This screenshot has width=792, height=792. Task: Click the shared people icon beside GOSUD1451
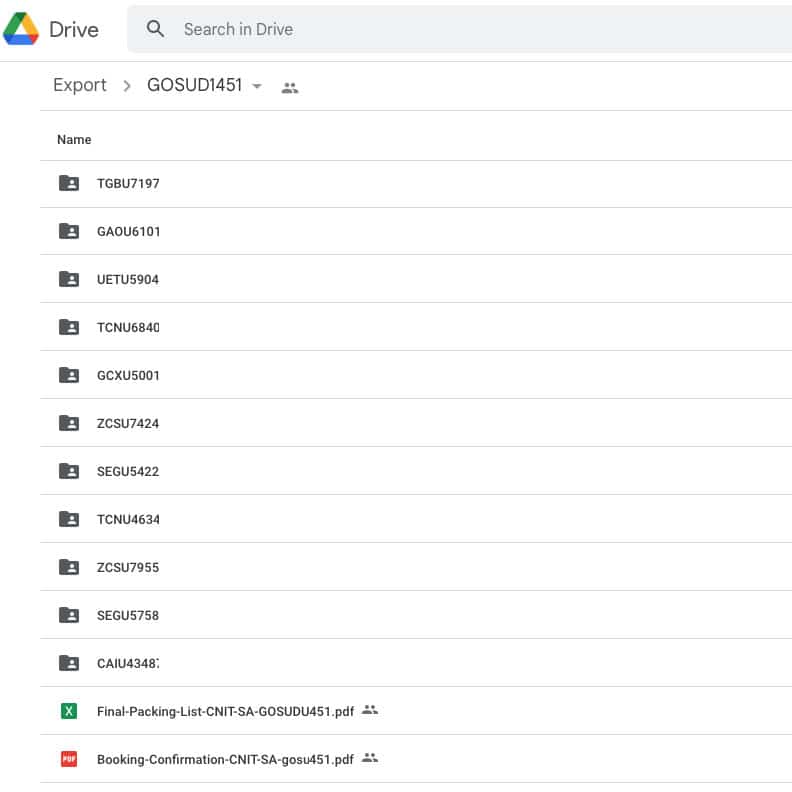click(290, 87)
